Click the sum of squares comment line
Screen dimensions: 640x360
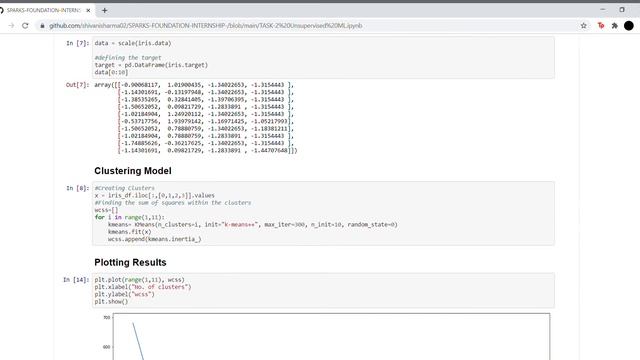point(173,203)
